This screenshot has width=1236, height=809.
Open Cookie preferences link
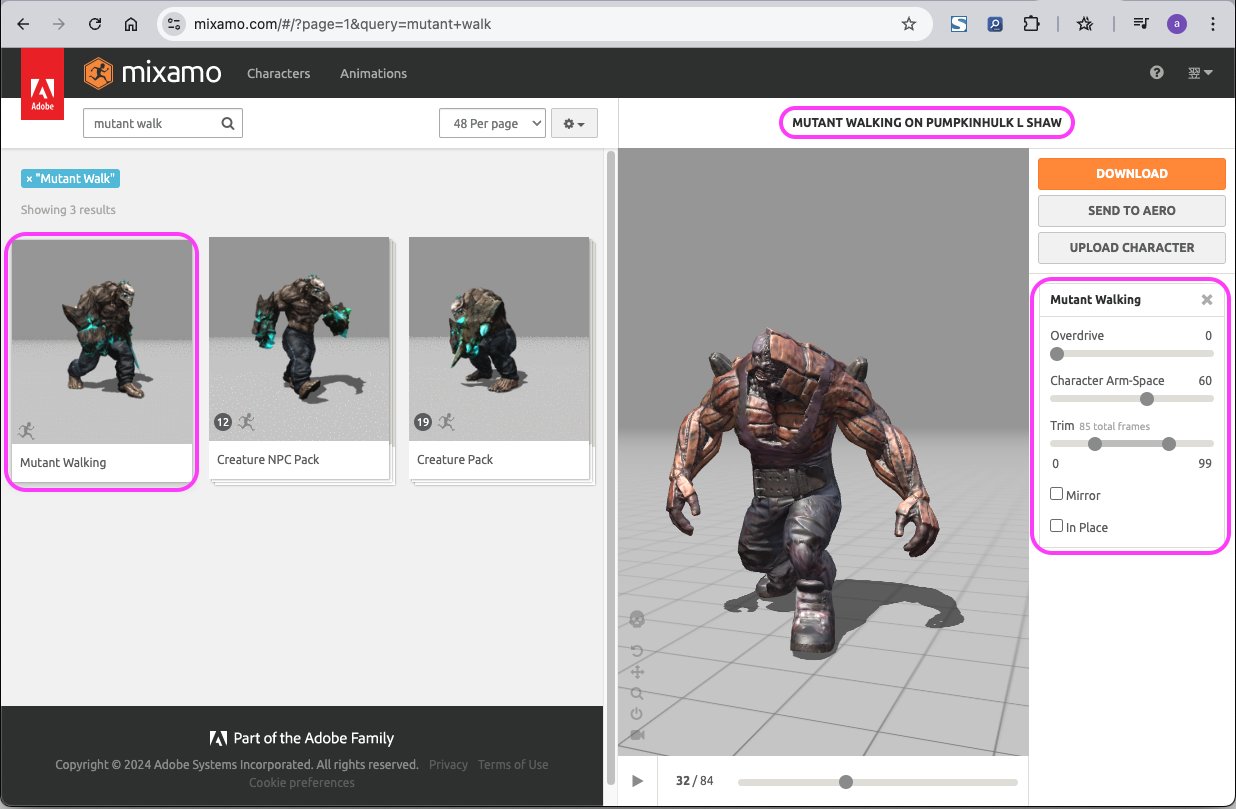[x=302, y=783]
